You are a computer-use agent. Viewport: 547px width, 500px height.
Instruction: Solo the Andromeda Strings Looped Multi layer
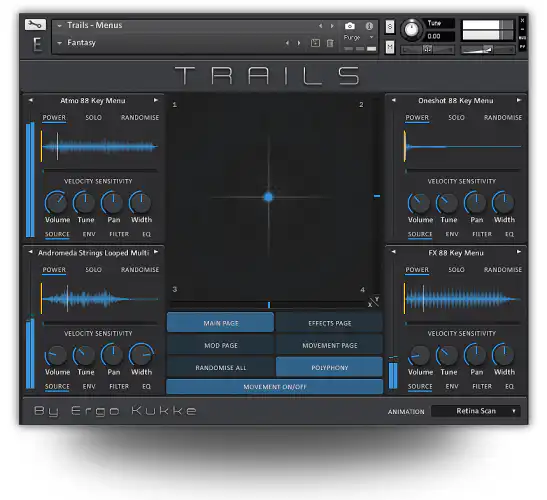tap(94, 270)
